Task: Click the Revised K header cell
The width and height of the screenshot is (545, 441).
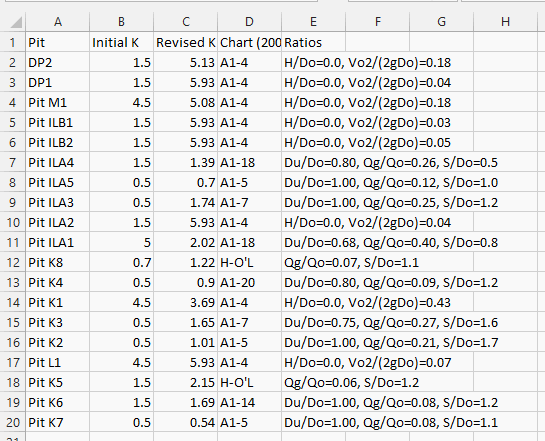Action: pos(186,42)
